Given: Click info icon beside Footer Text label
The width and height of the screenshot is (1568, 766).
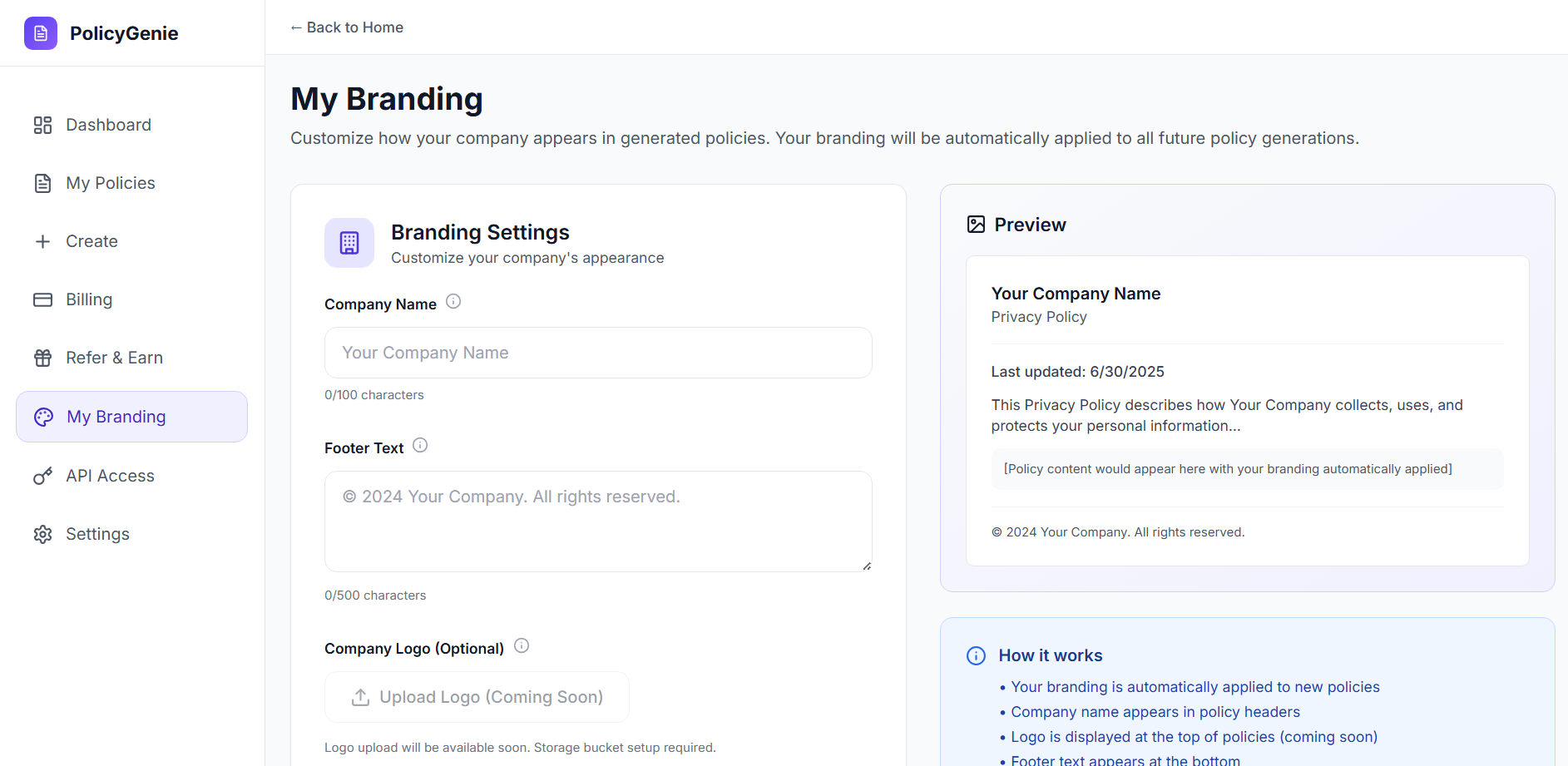Looking at the screenshot, I should [420, 445].
